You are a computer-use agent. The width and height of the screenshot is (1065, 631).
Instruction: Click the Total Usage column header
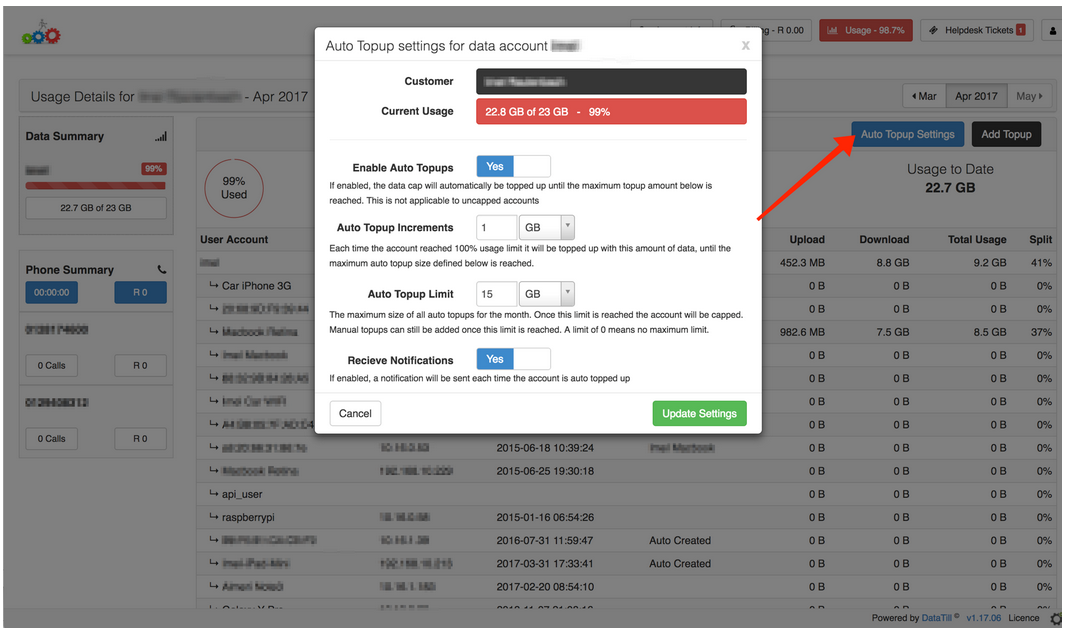tap(977, 240)
